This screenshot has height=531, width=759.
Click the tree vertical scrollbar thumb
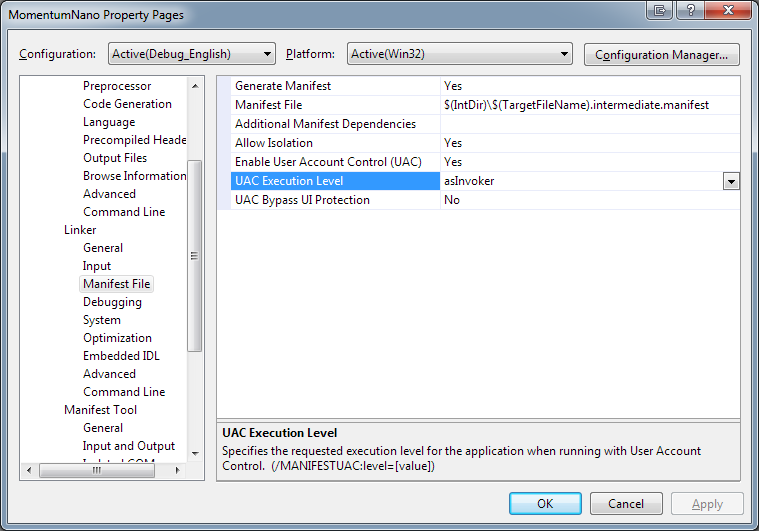point(195,256)
